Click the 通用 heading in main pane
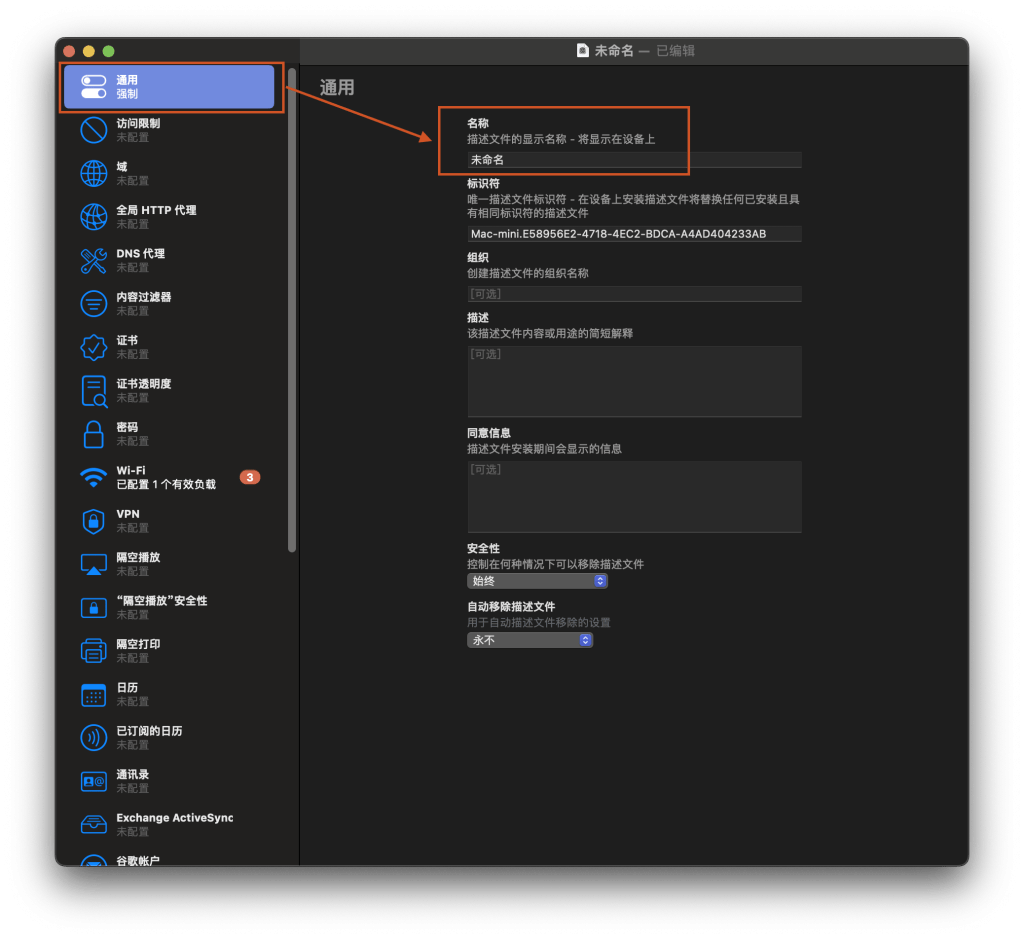Viewport: 1024px width, 939px height. [337, 88]
